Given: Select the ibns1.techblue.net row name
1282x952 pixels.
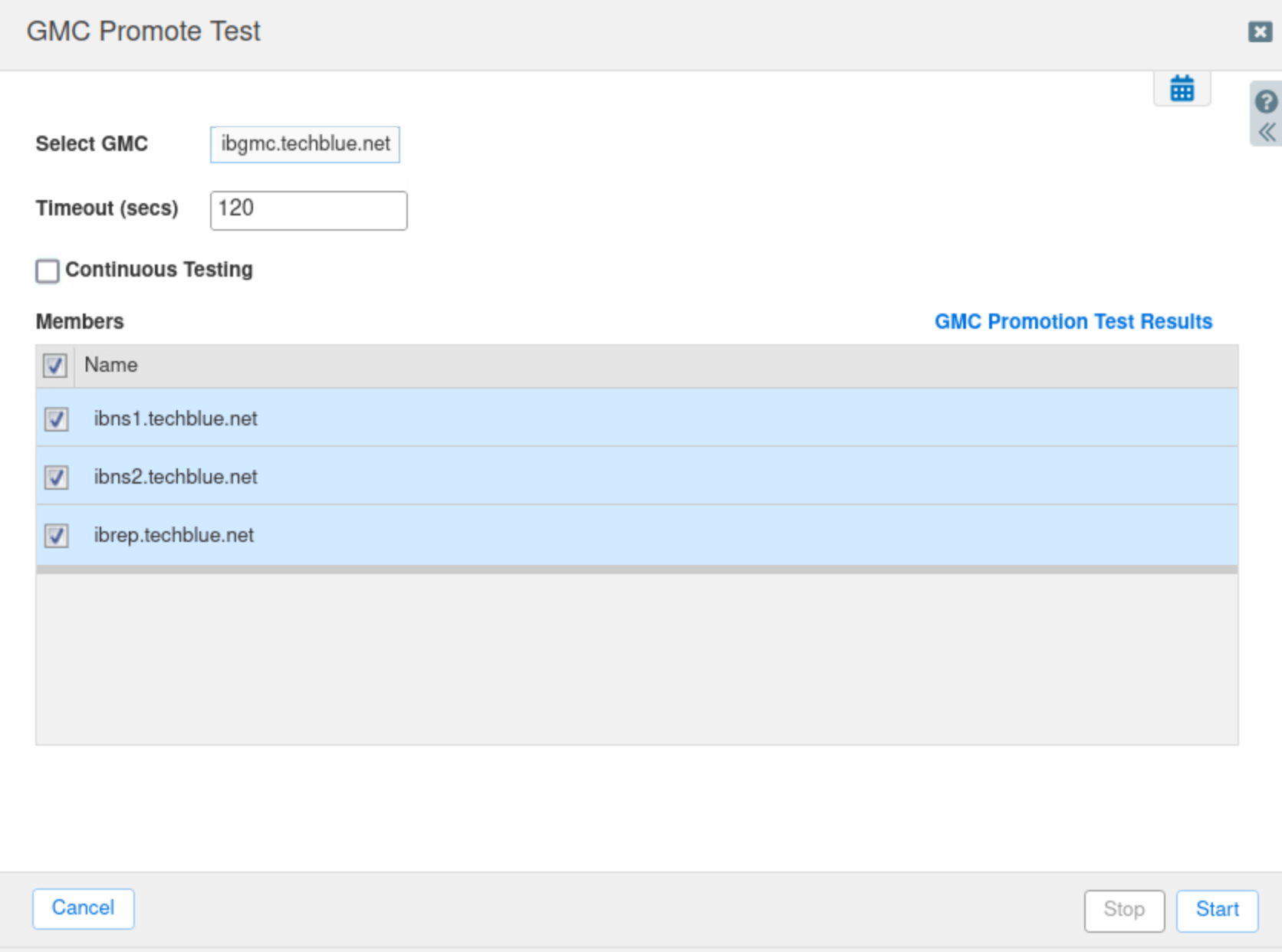Looking at the screenshot, I should click(176, 419).
